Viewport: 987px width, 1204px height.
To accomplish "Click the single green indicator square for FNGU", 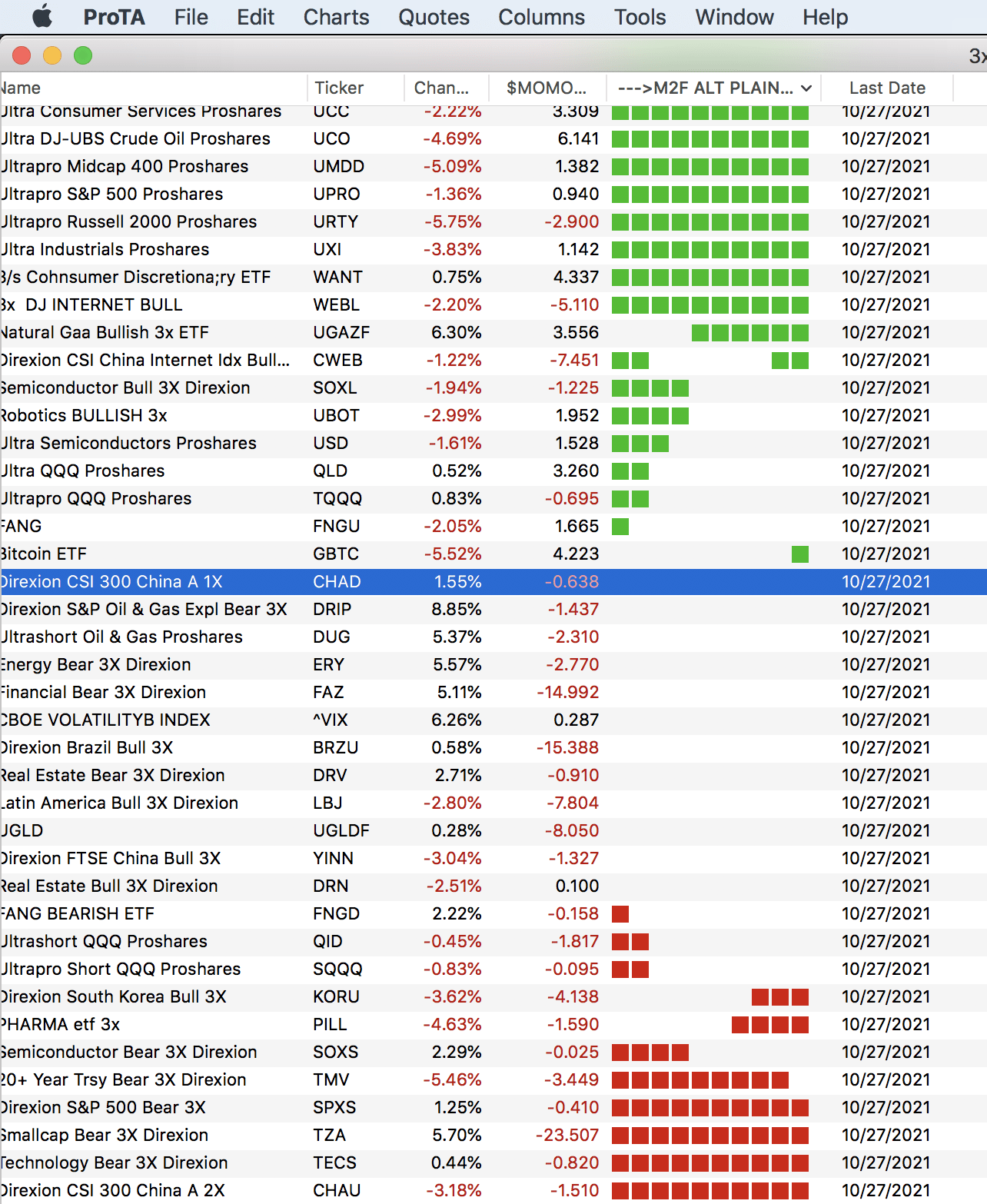I will 620,527.
